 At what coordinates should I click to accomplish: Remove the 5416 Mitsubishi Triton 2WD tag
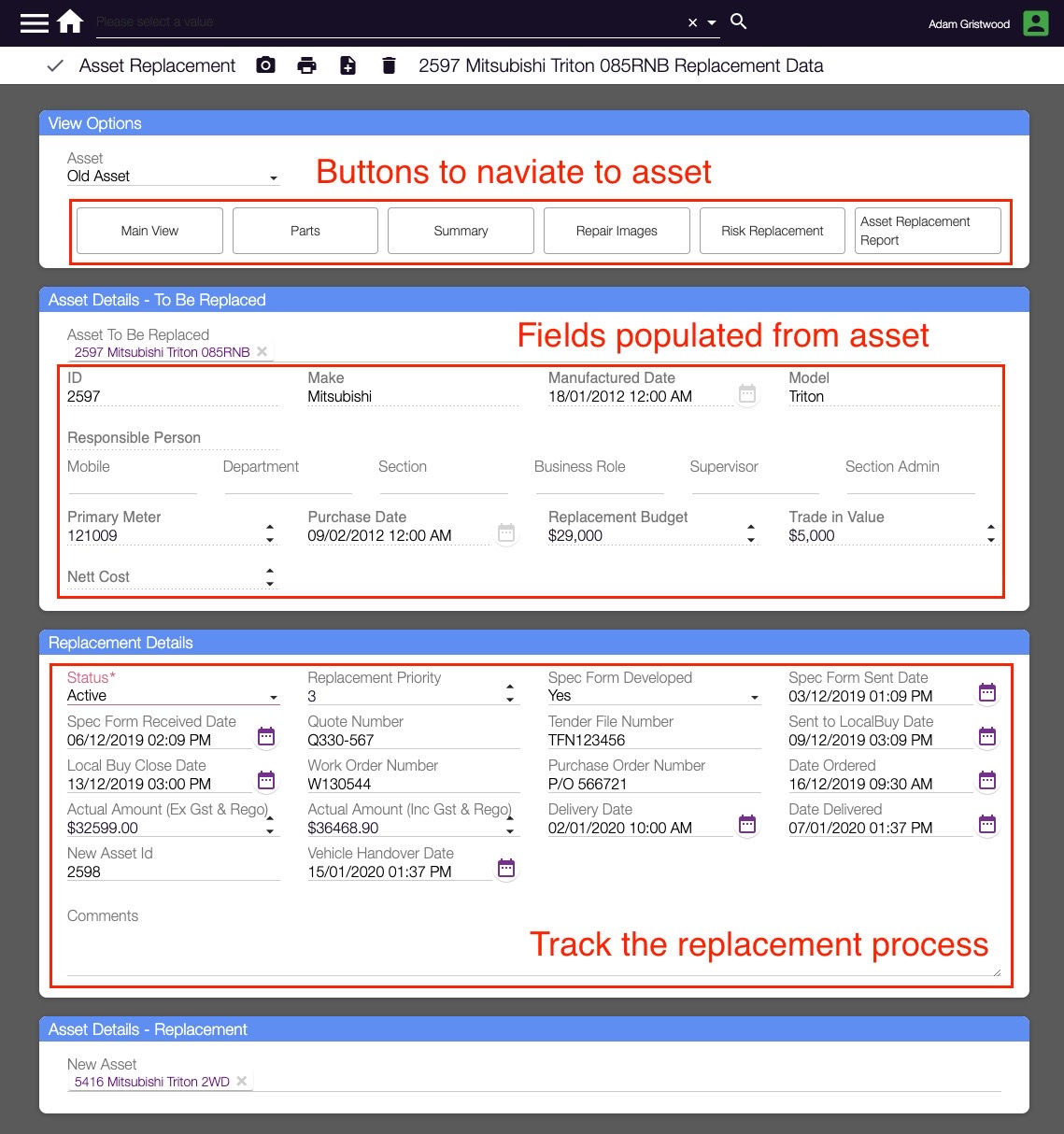pyautogui.click(x=242, y=1082)
